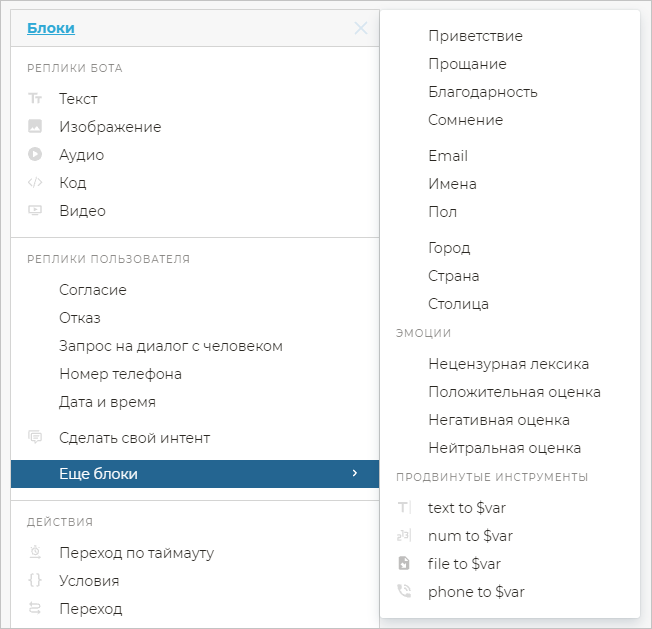
Task: Pick 'Номер телефона' user reply block
Action: click(x=120, y=374)
